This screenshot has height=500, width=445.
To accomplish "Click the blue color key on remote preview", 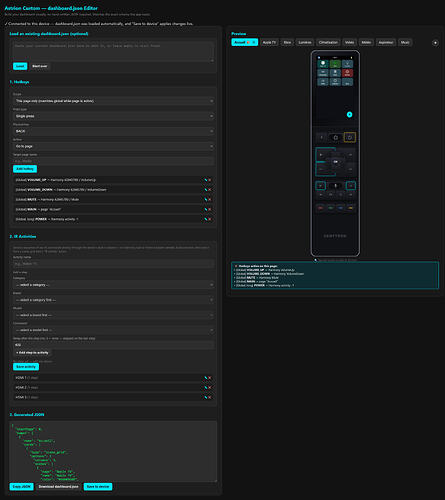I will coord(340,208).
